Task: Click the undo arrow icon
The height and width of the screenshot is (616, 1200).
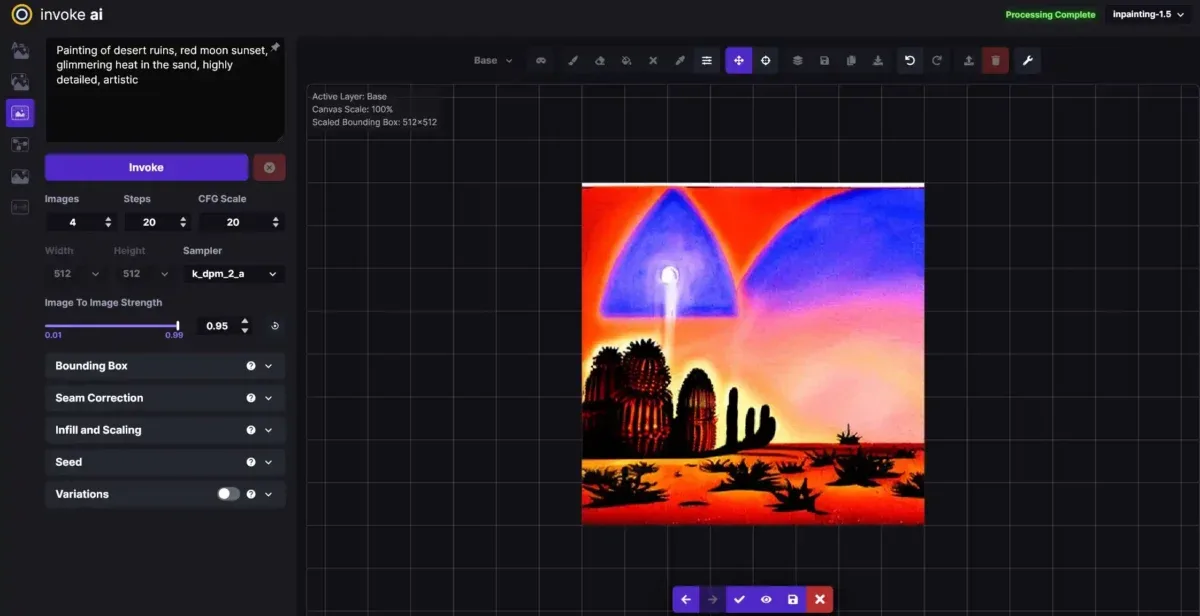Action: coord(909,61)
